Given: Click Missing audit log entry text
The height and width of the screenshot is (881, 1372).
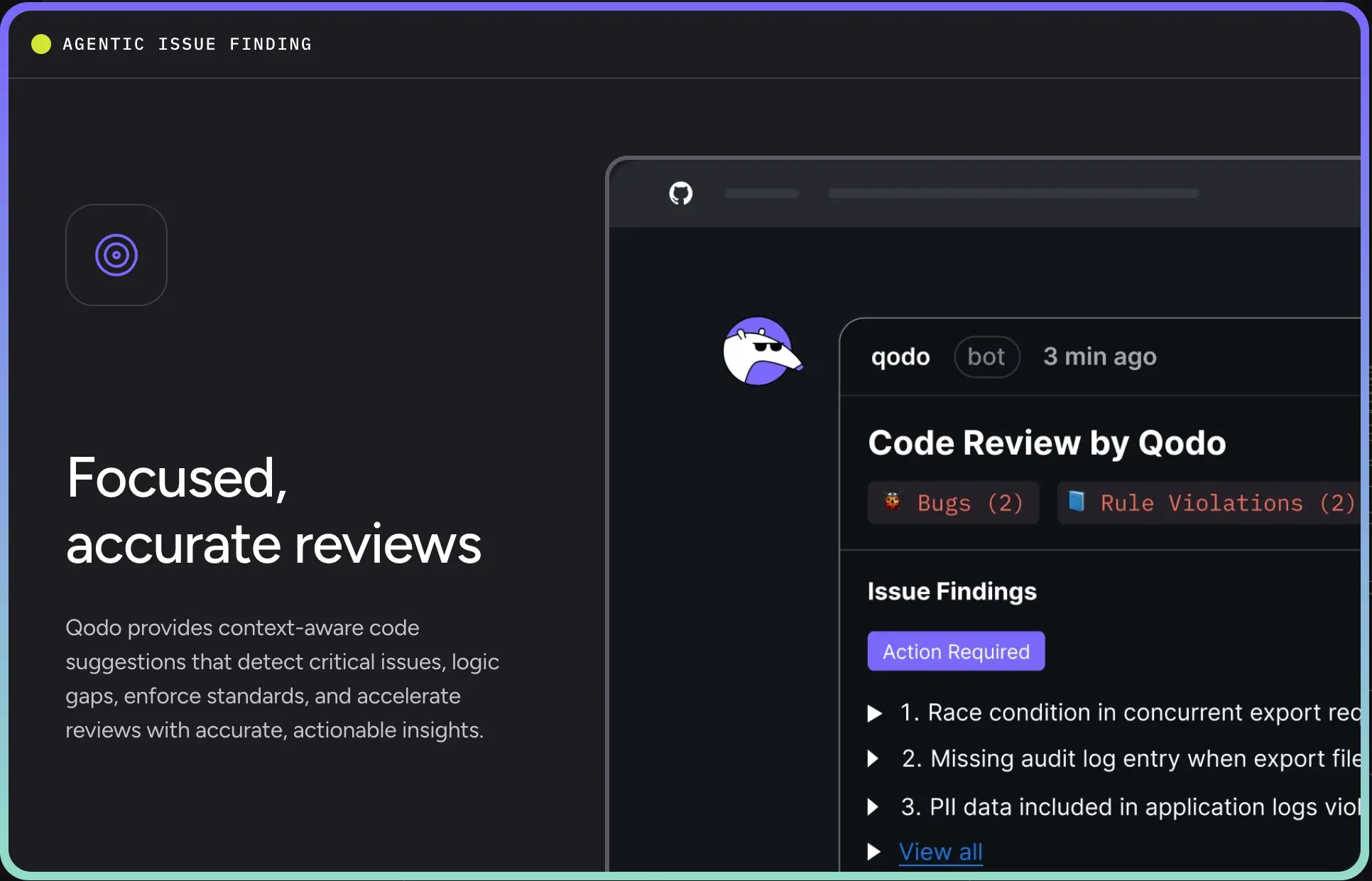Looking at the screenshot, I should coord(1131,759).
